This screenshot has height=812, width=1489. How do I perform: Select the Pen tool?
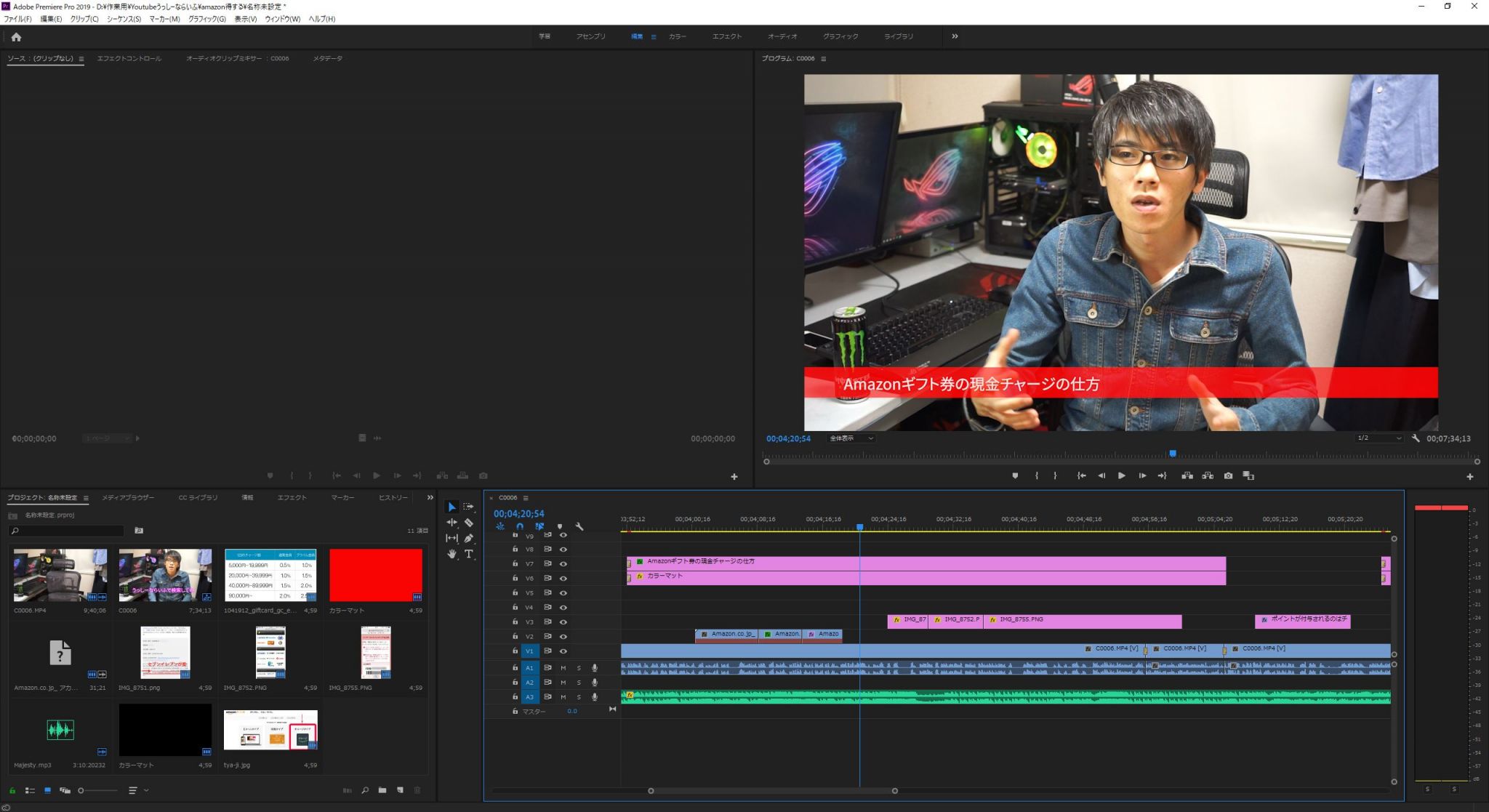tap(468, 538)
